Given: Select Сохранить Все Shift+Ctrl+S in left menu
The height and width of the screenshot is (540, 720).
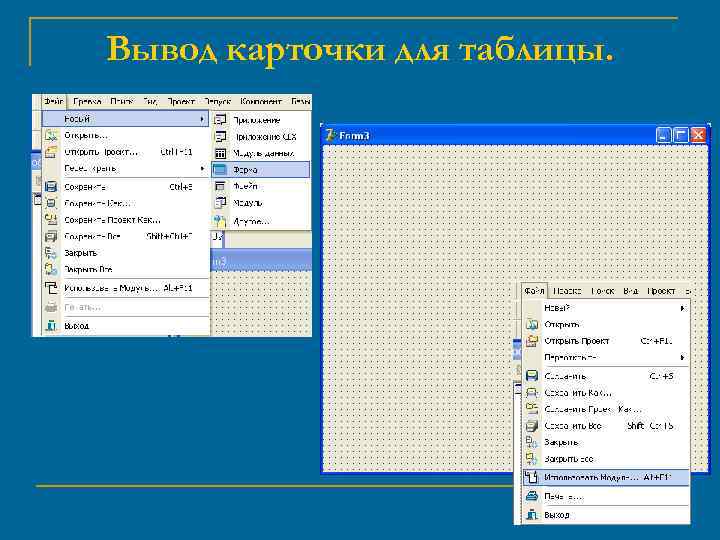Looking at the screenshot, I should tap(126, 236).
